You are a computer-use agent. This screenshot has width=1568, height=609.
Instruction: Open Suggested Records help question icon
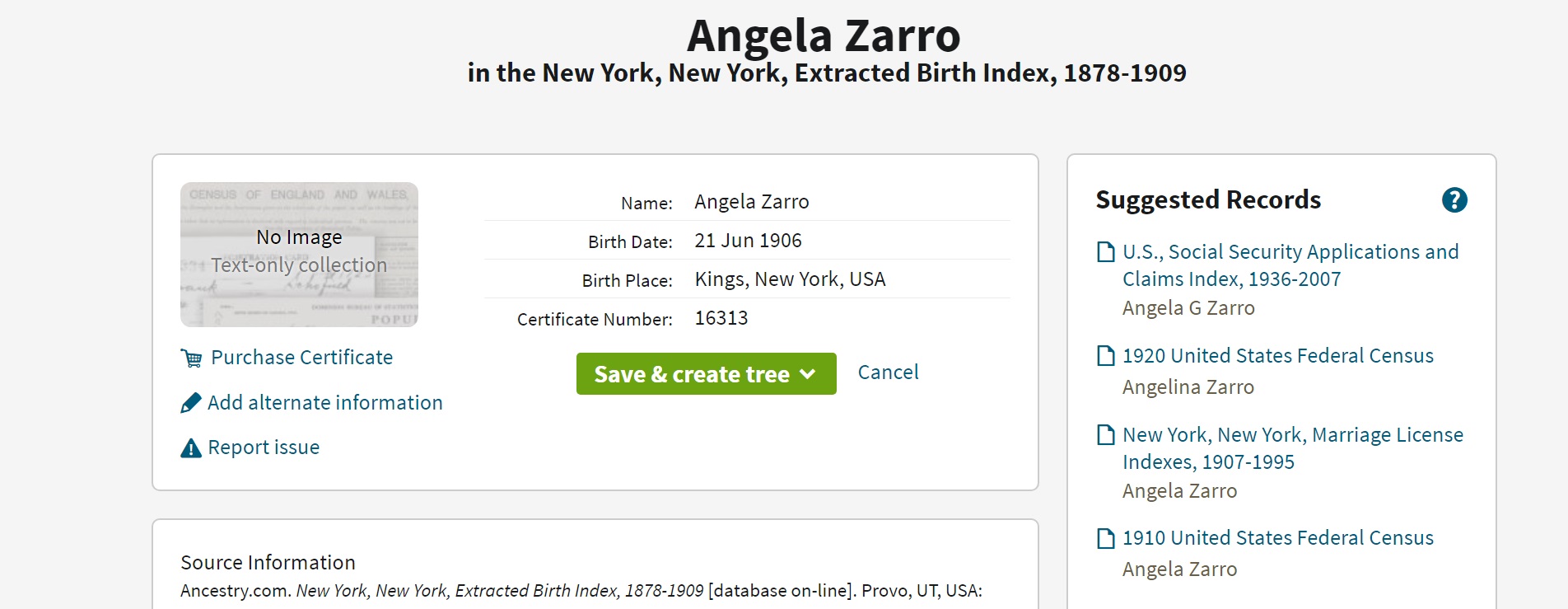point(1454,200)
